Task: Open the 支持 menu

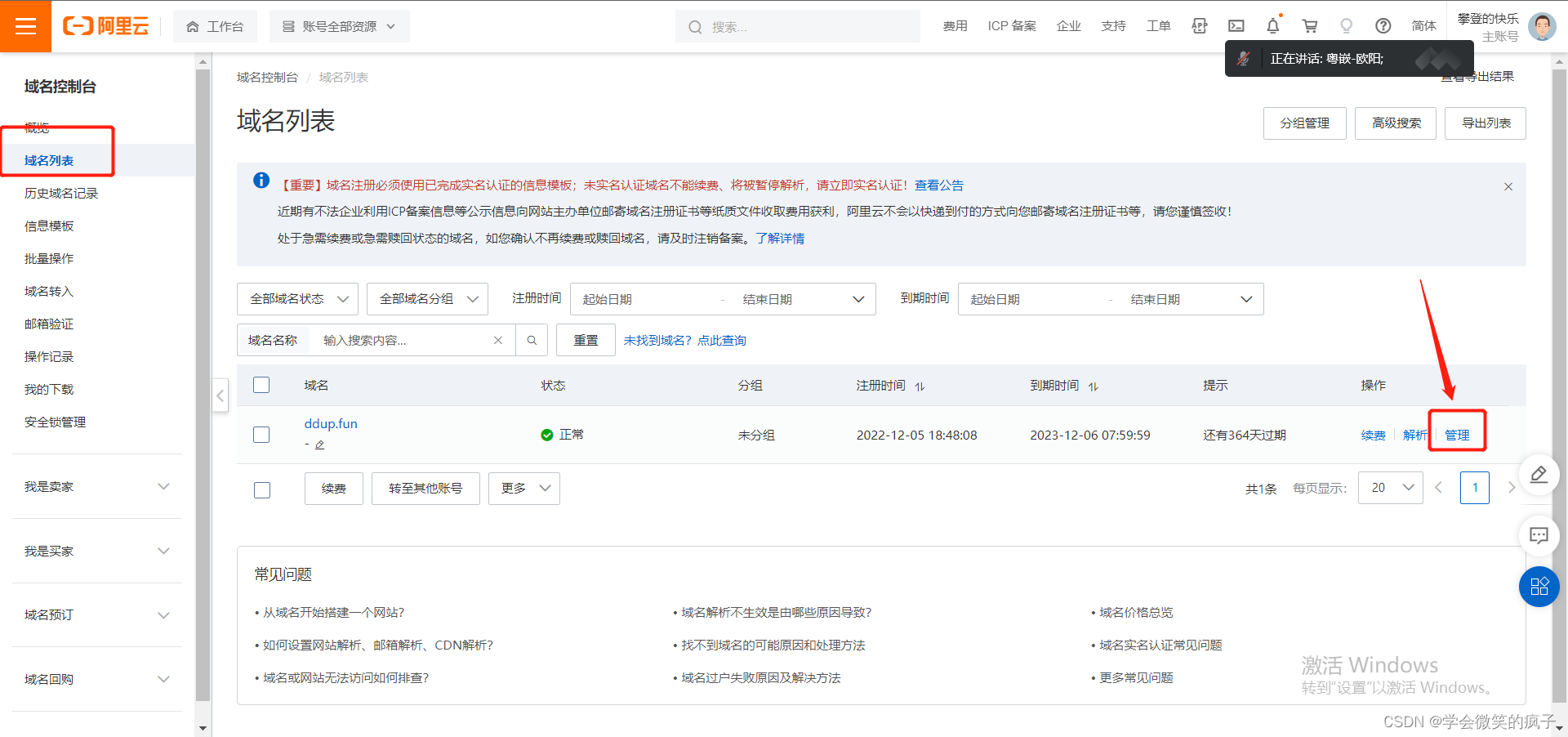Action: click(x=1113, y=26)
